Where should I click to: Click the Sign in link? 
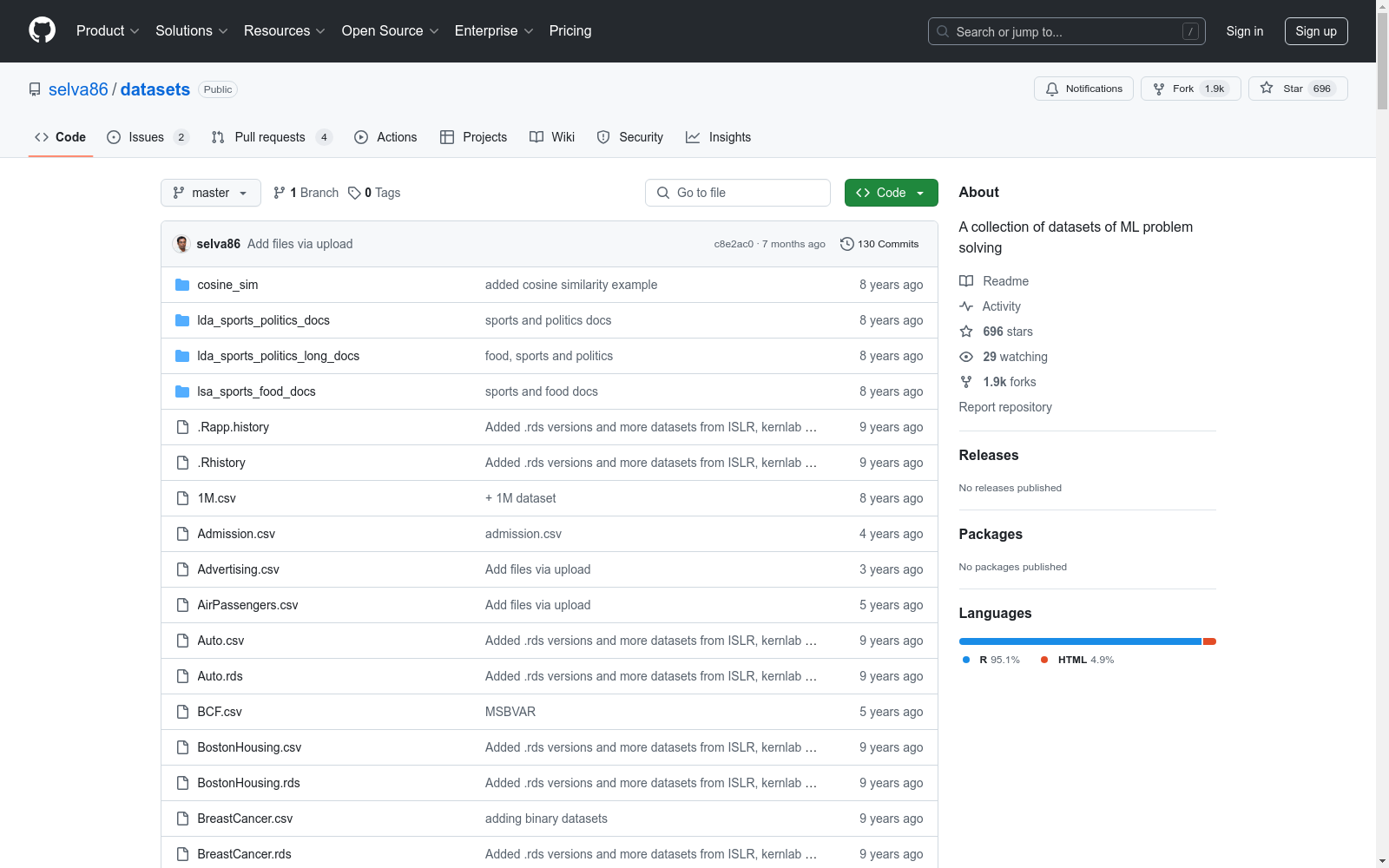(x=1245, y=31)
